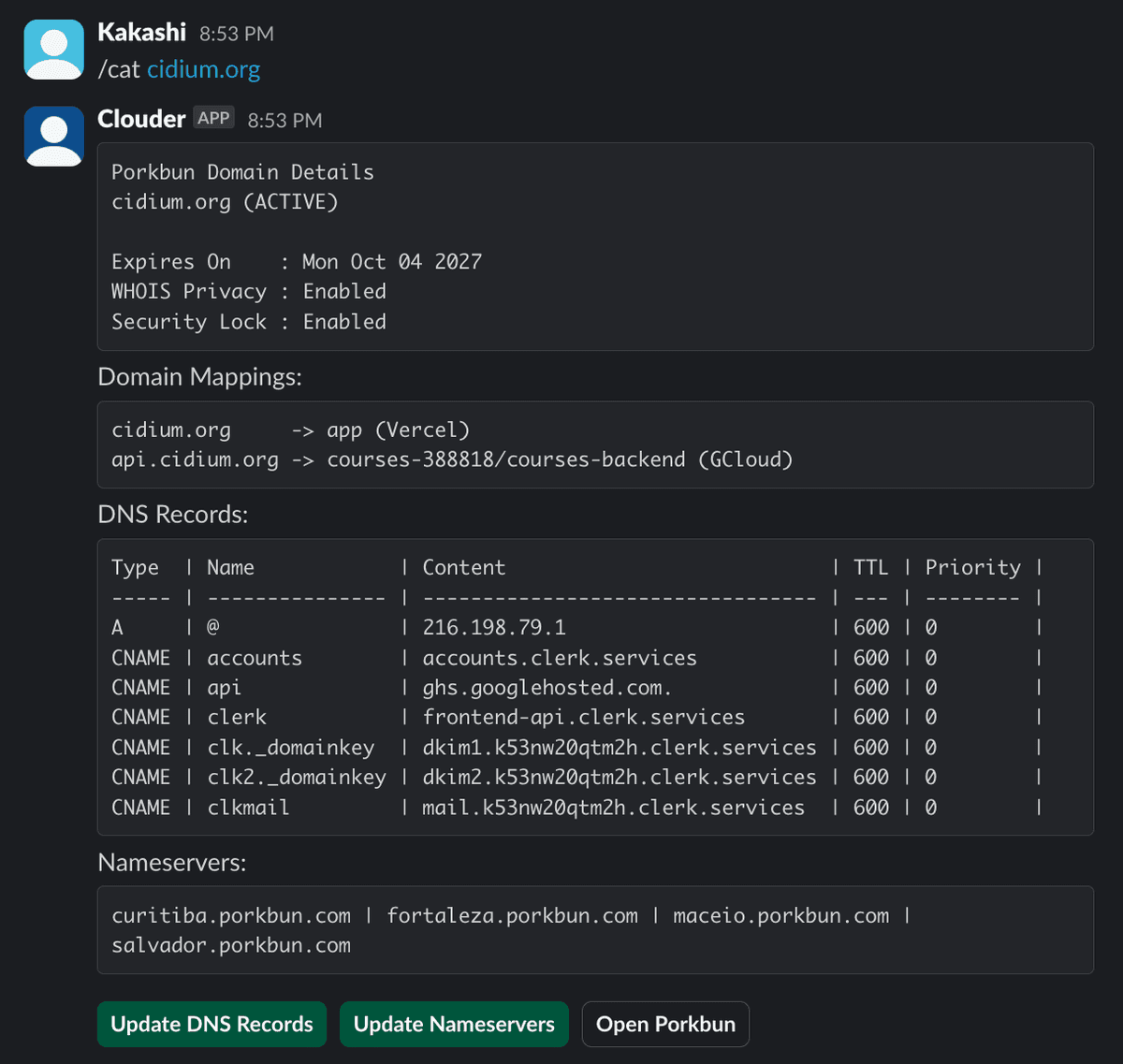Click Kakashi's profile avatar
1123x1064 pixels.
tap(53, 49)
